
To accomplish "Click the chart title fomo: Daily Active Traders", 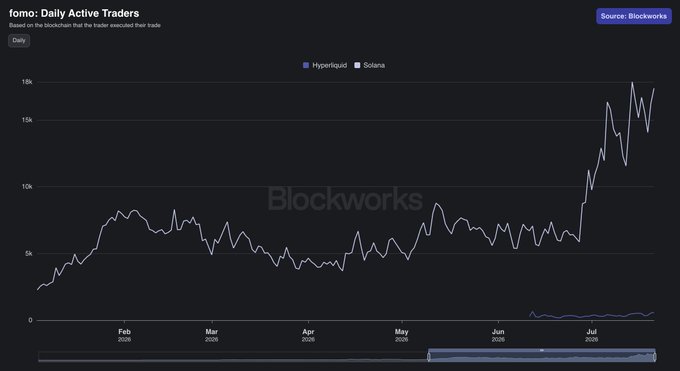I will (74, 13).
